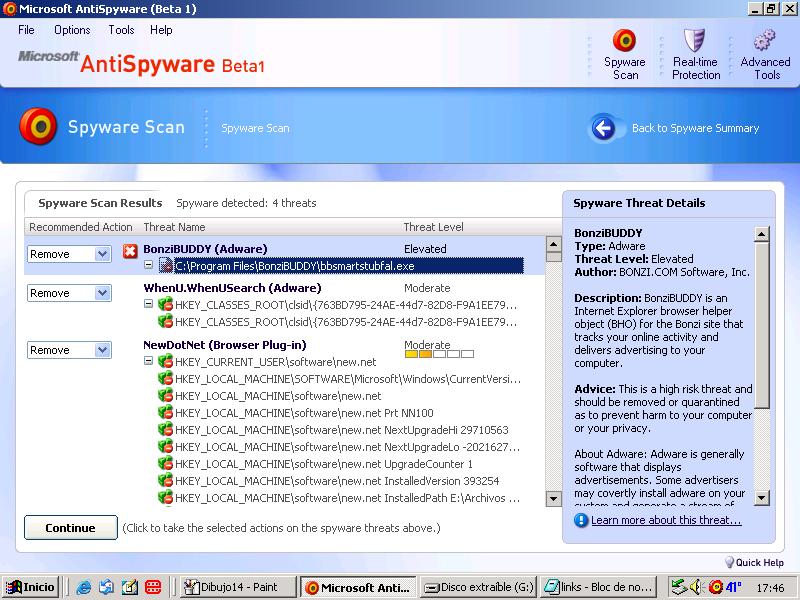The height and width of the screenshot is (600, 800).
Task: Open Advanced Tools gears icon
Action: [764, 40]
